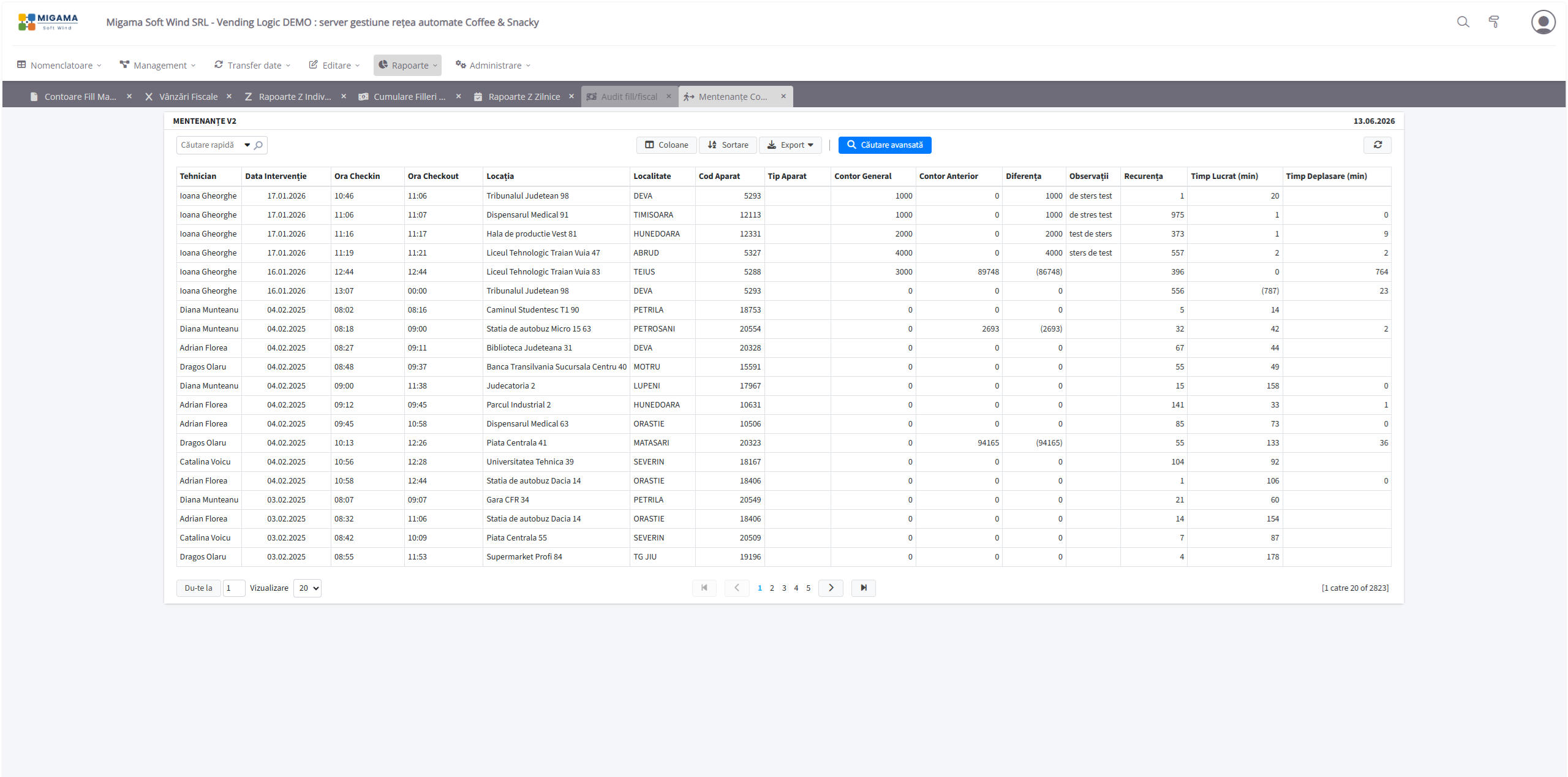The height and width of the screenshot is (777, 1568).
Task: Click the Căutare rapidă input field
Action: 209,145
